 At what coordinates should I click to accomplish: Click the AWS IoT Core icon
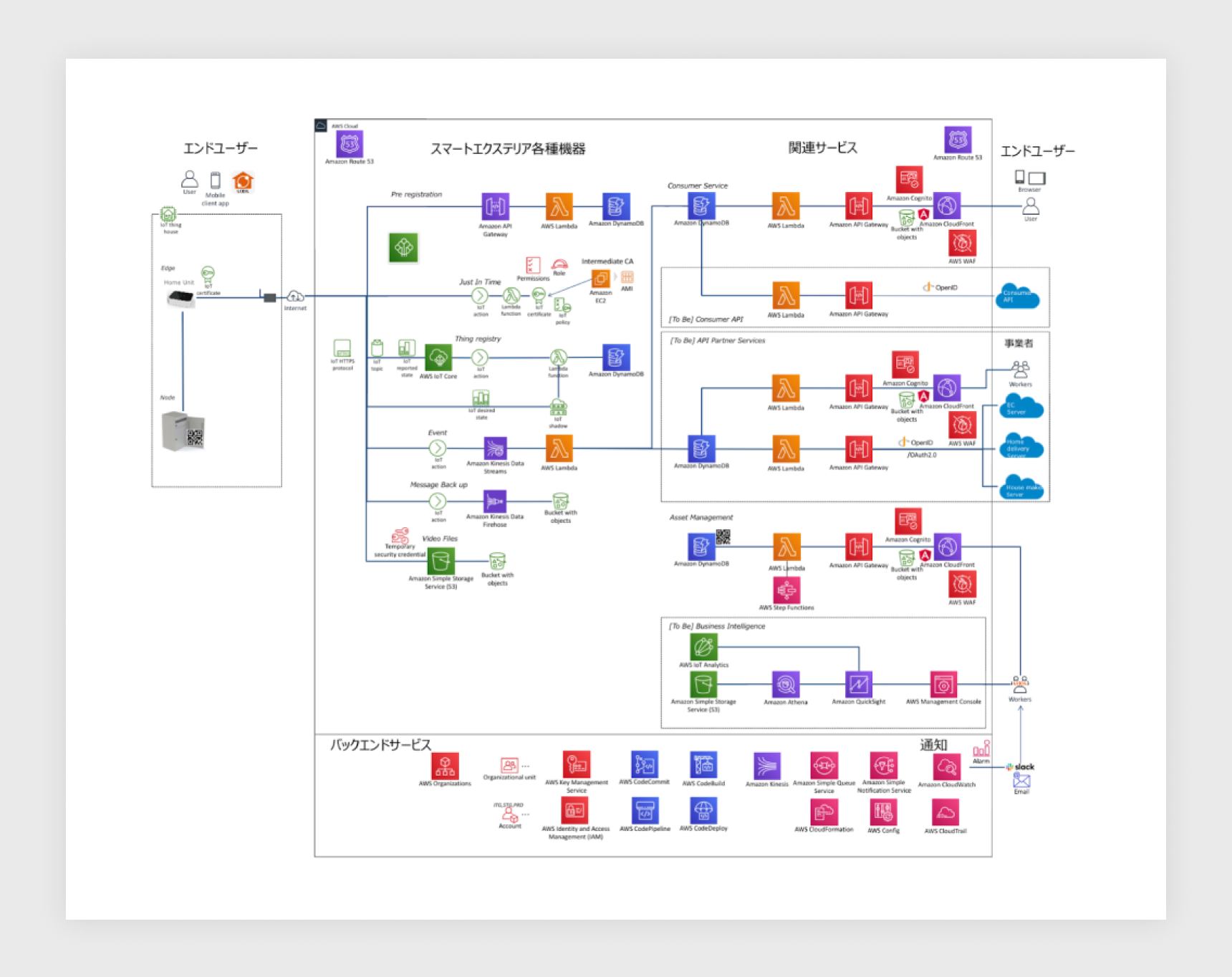point(438,357)
